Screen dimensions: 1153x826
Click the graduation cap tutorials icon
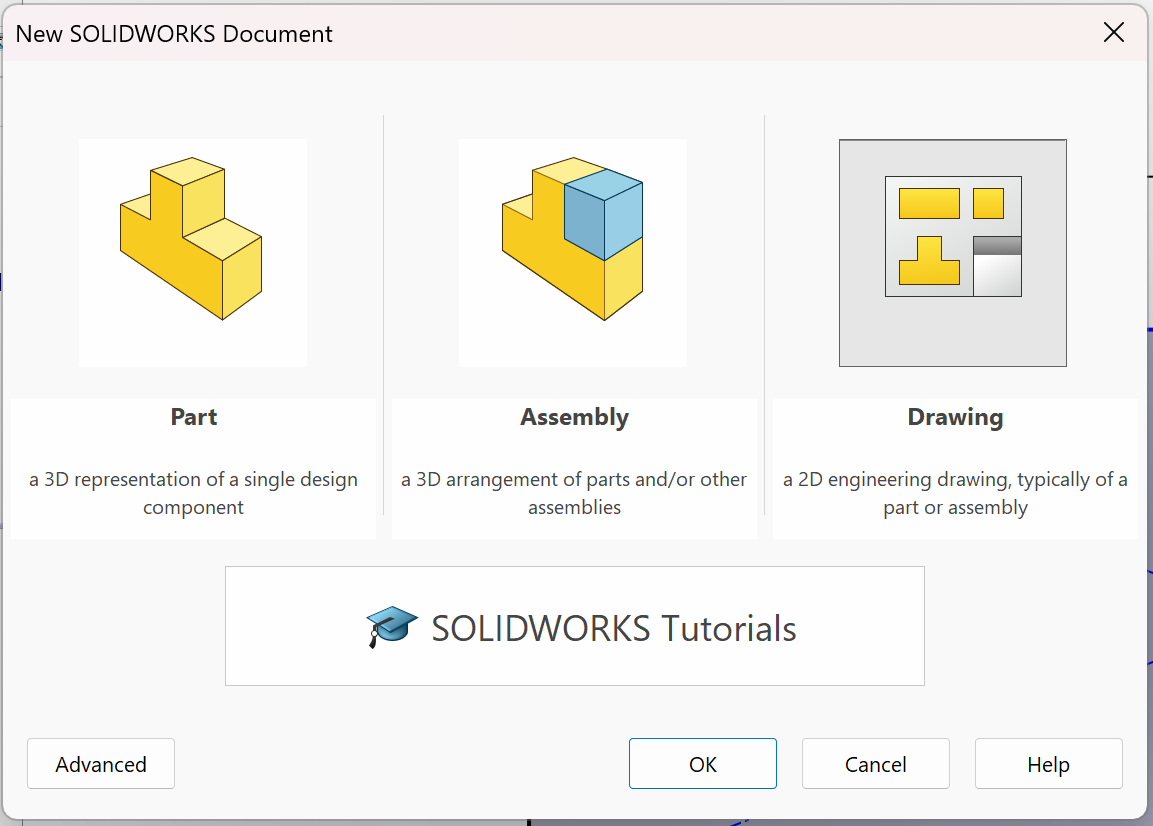392,627
